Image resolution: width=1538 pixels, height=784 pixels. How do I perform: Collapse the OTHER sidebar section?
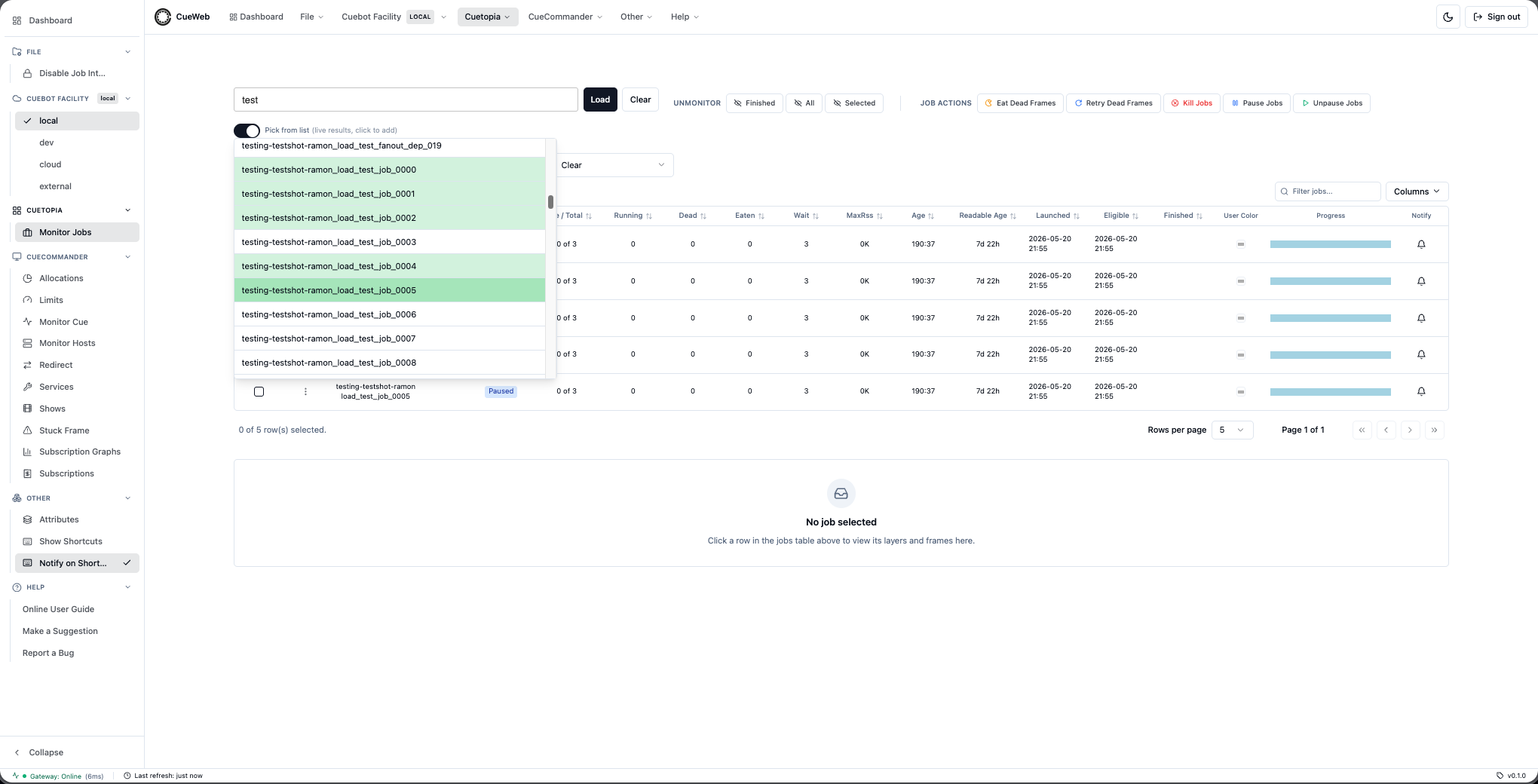(x=127, y=498)
